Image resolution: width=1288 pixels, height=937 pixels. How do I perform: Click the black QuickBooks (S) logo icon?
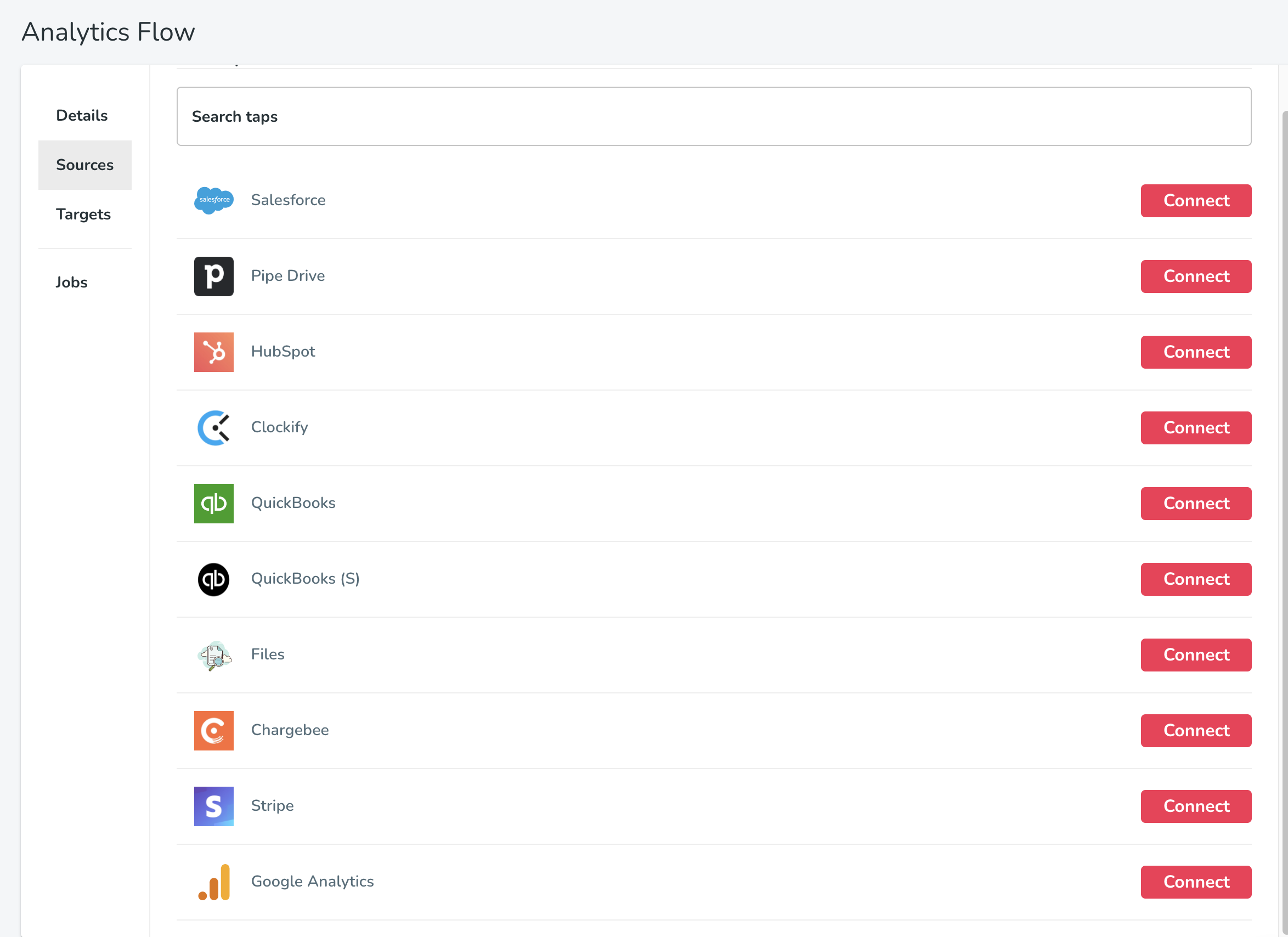tap(213, 579)
